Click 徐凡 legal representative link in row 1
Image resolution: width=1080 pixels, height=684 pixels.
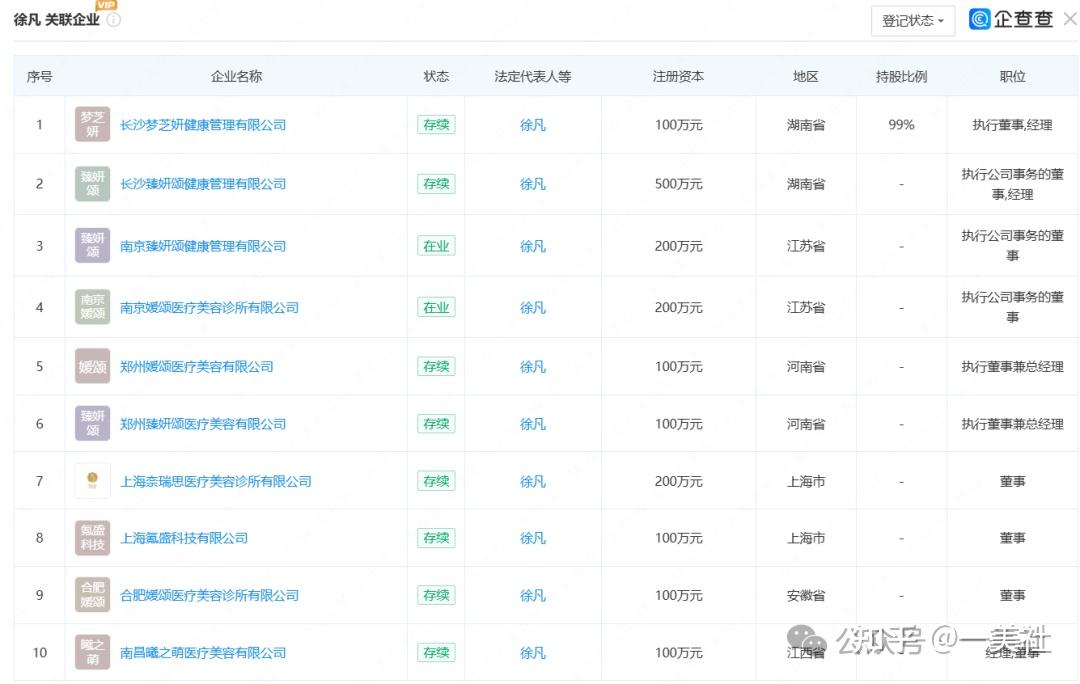coord(532,124)
